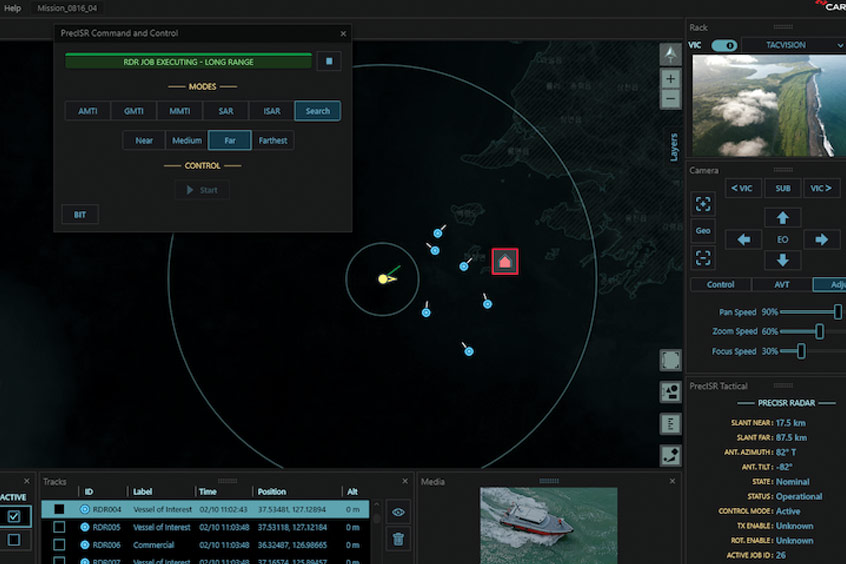Open the Help menu

click(12, 7)
